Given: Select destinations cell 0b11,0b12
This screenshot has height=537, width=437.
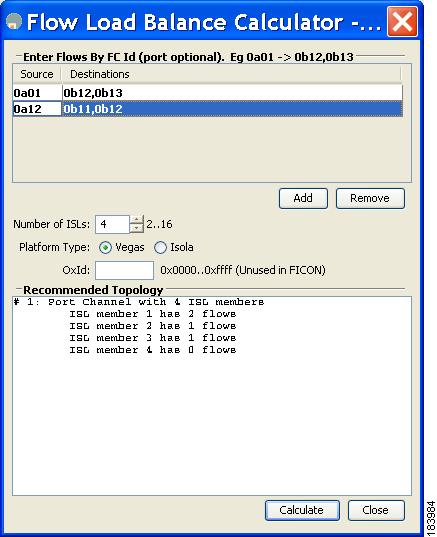Looking at the screenshot, I should point(232,109).
